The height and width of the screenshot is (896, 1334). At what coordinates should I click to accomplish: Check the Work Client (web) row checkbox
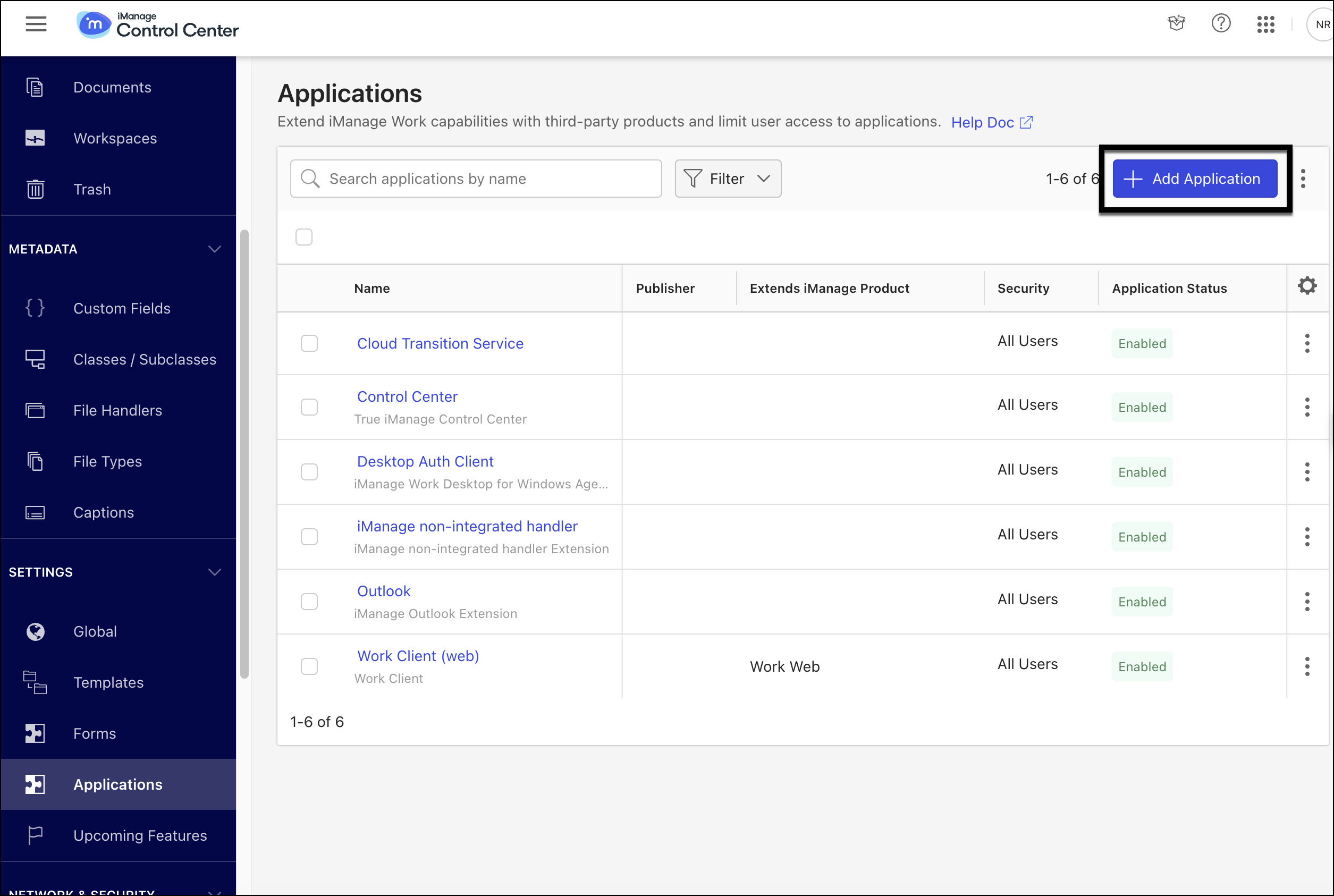309,667
